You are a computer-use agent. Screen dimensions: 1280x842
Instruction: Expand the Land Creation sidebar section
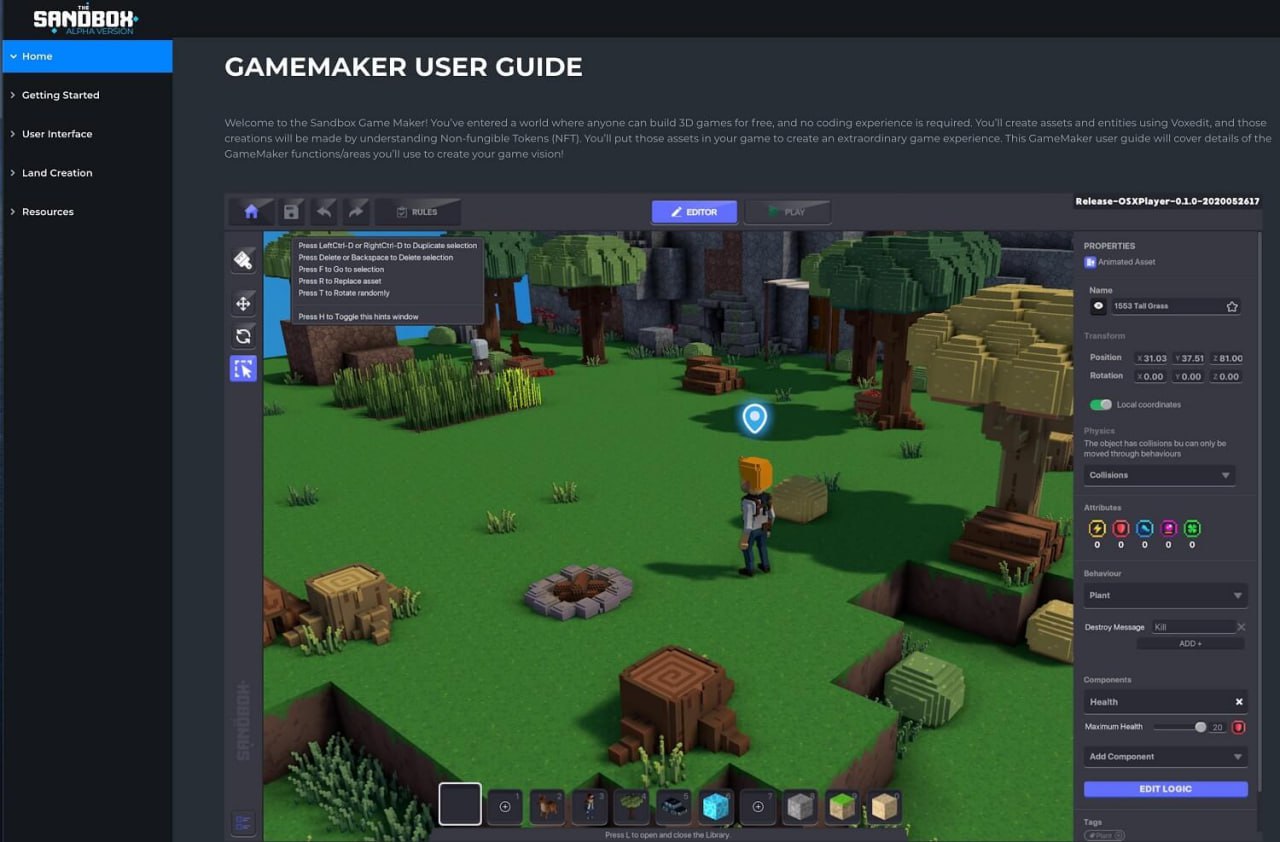pyautogui.click(x=86, y=173)
